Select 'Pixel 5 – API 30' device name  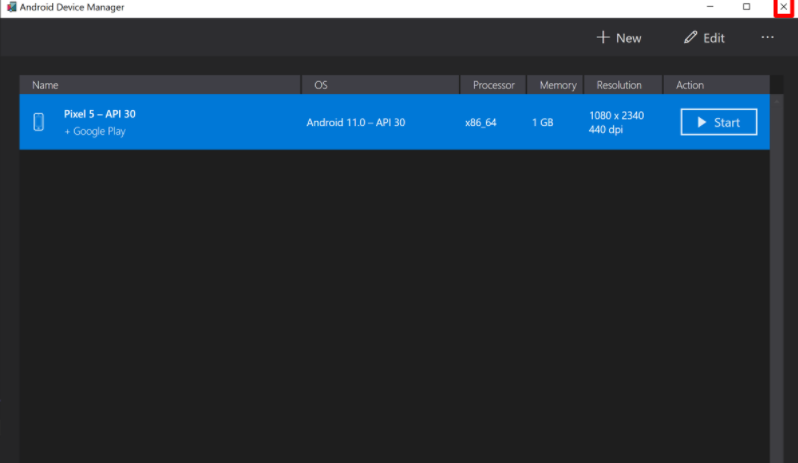click(x=100, y=114)
